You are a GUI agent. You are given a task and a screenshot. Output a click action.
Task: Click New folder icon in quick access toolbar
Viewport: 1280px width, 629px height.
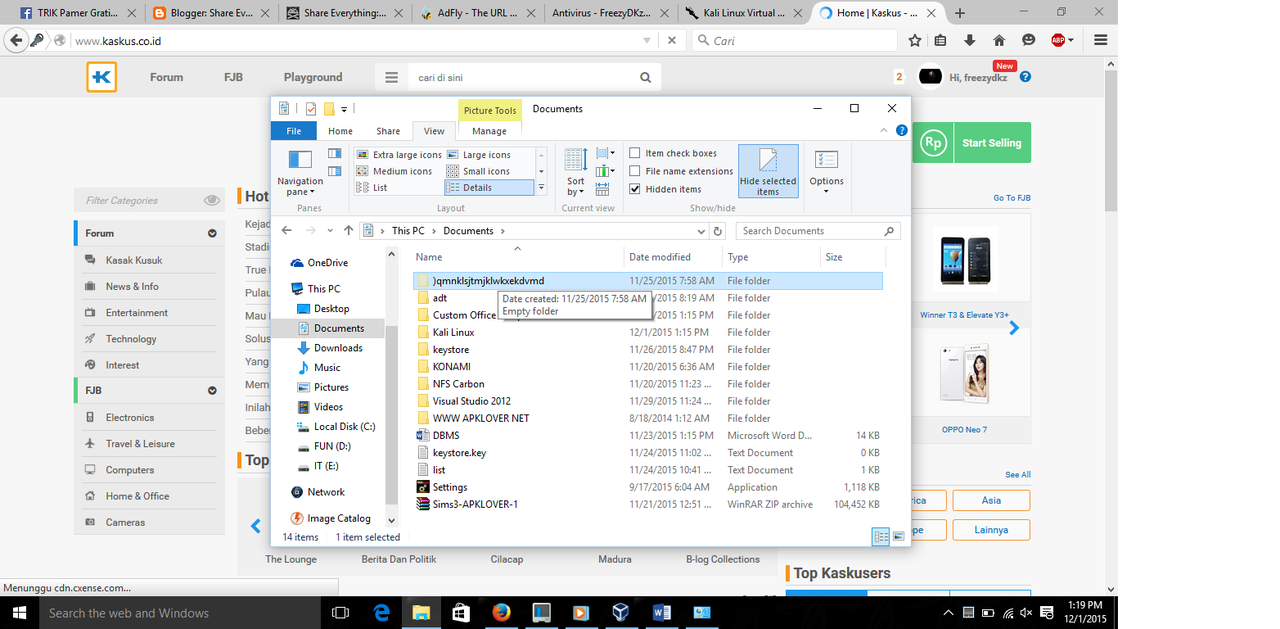tap(329, 109)
